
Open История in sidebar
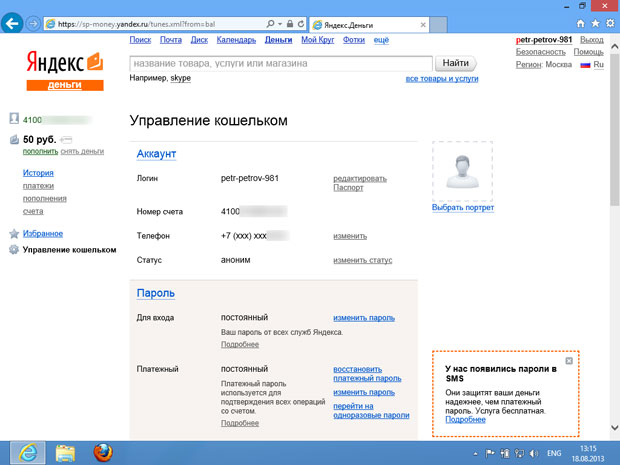38,173
